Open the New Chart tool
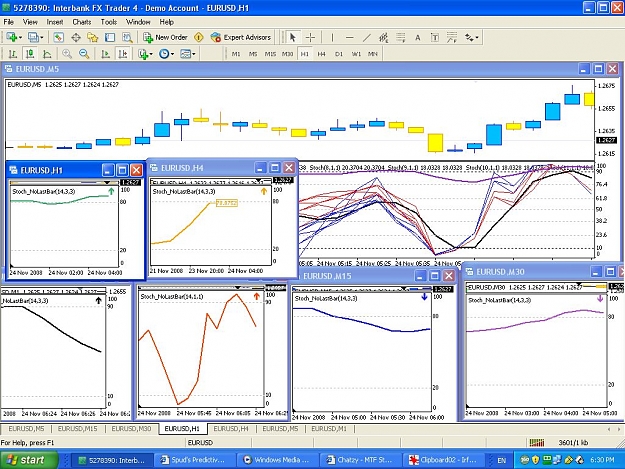This screenshot has width=625, height=469. pyautogui.click(x=11, y=37)
